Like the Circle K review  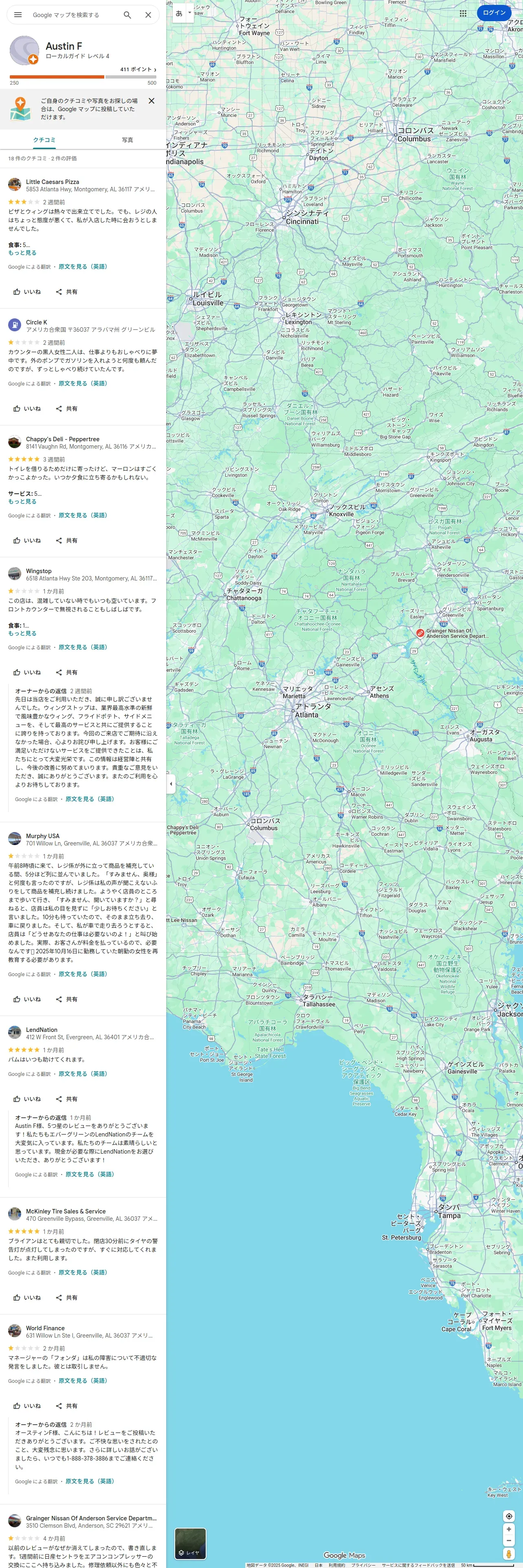coord(27,408)
